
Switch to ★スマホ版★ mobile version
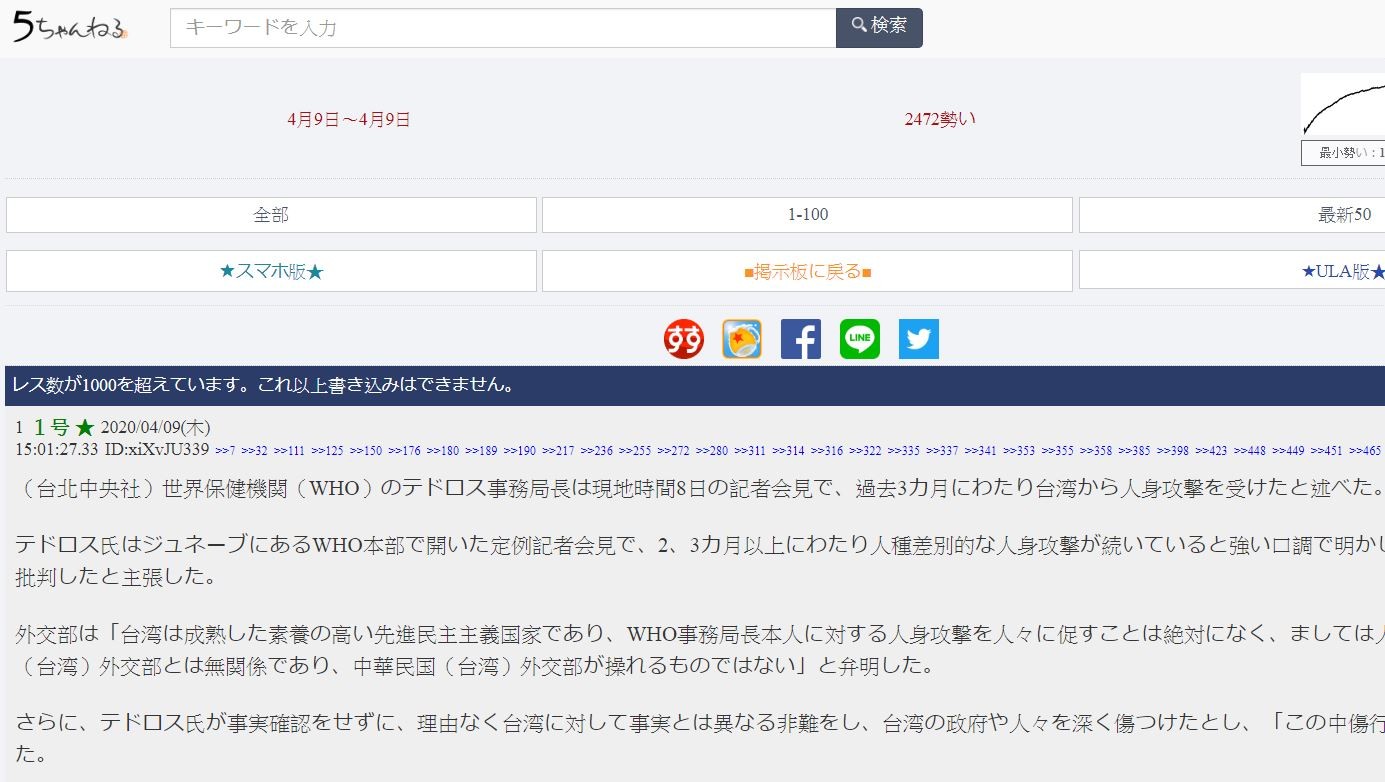tap(271, 271)
